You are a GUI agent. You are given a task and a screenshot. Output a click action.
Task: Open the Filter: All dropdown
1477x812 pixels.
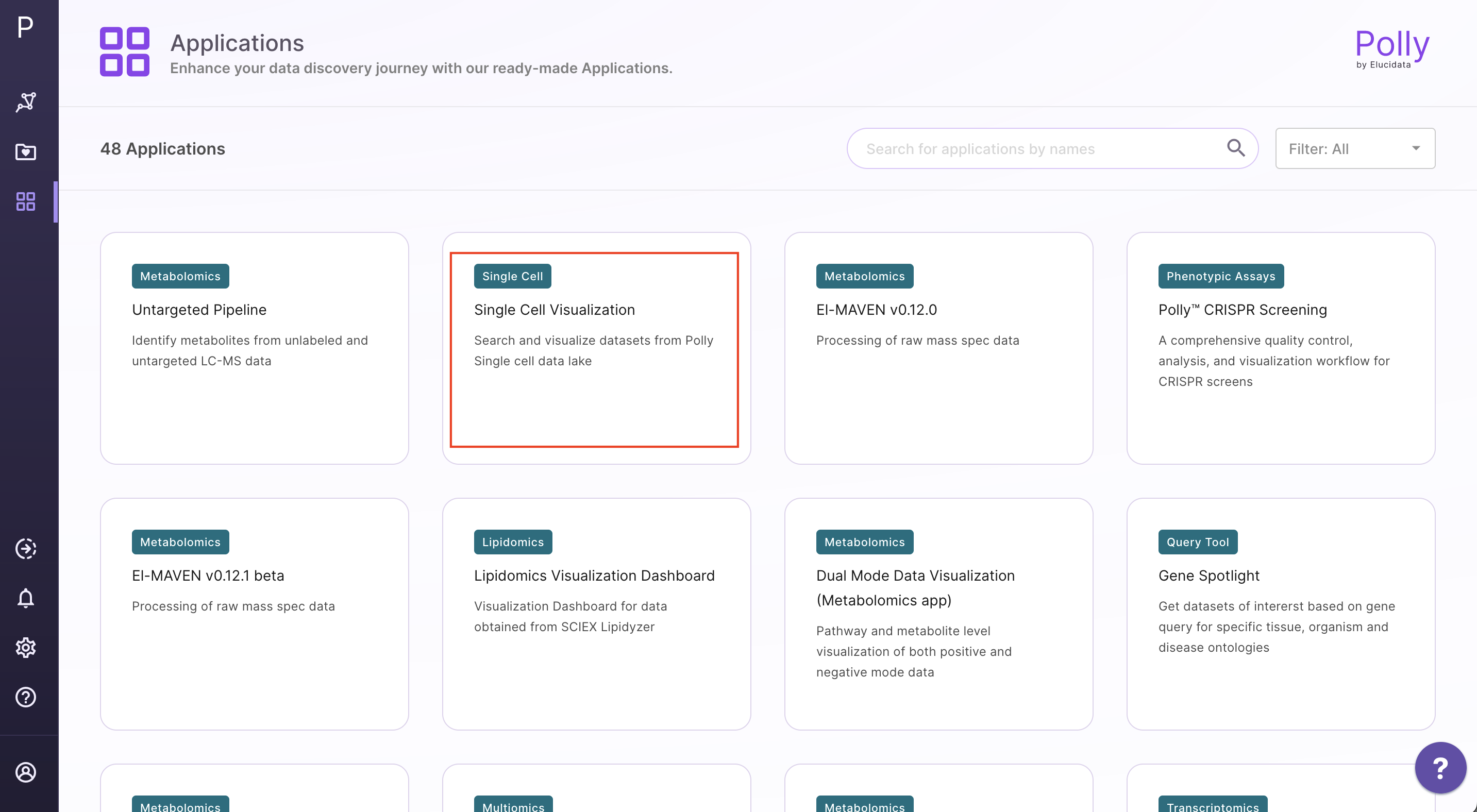tap(1355, 148)
